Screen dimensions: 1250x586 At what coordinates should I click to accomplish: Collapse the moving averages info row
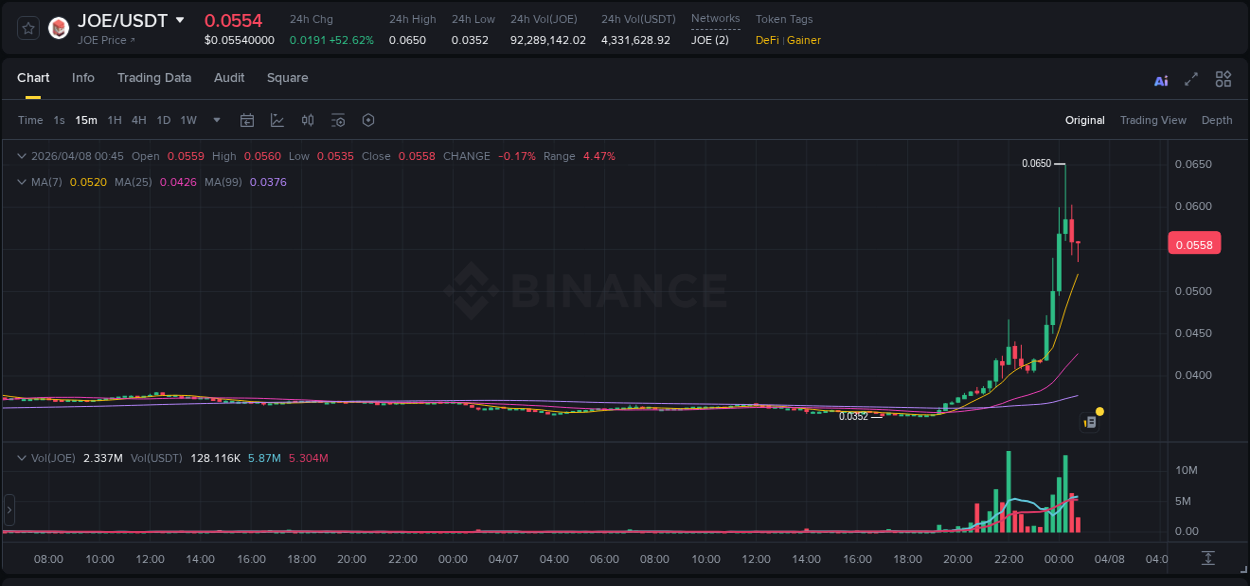pyautogui.click(x=20, y=182)
